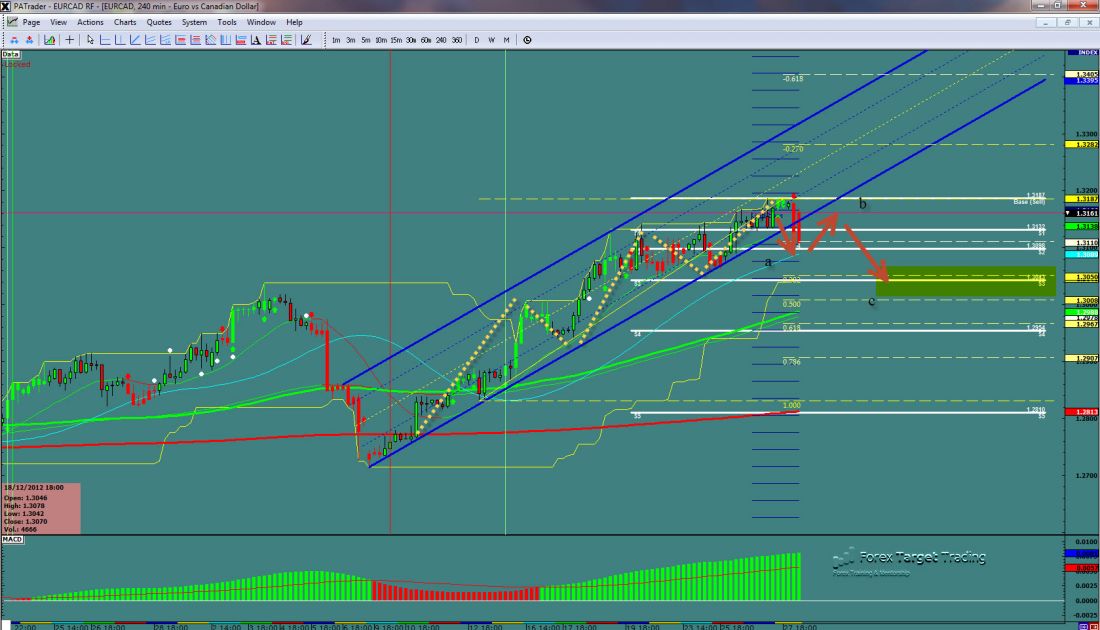This screenshot has width=1100, height=630.
Task: Select the arrow pointer tool
Action: [x=90, y=40]
